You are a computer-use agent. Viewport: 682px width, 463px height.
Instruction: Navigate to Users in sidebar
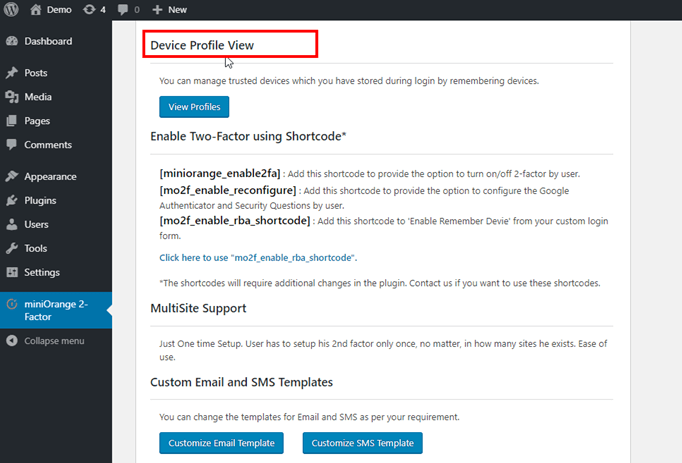click(x=36, y=224)
